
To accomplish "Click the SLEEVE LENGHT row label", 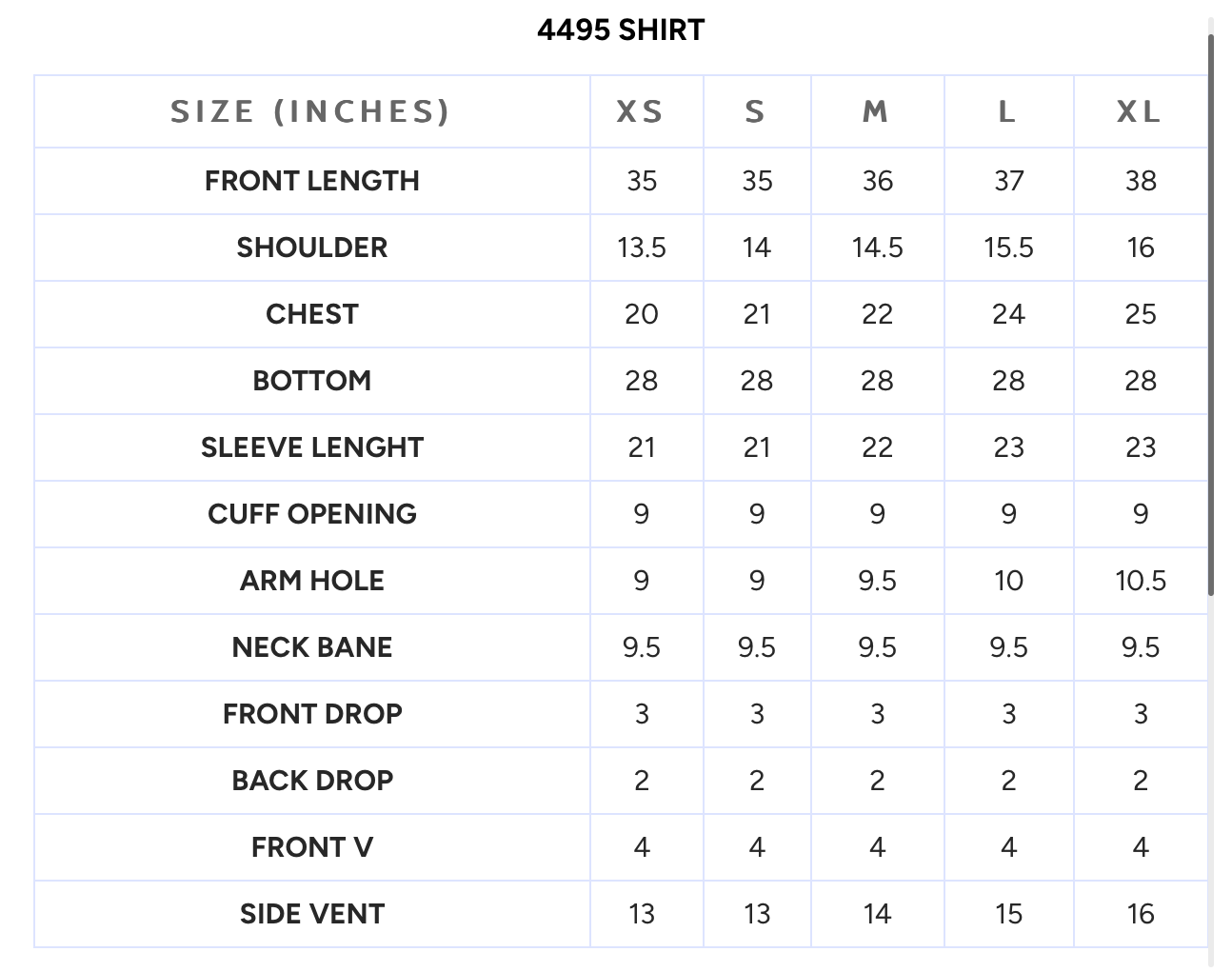I will point(312,447).
